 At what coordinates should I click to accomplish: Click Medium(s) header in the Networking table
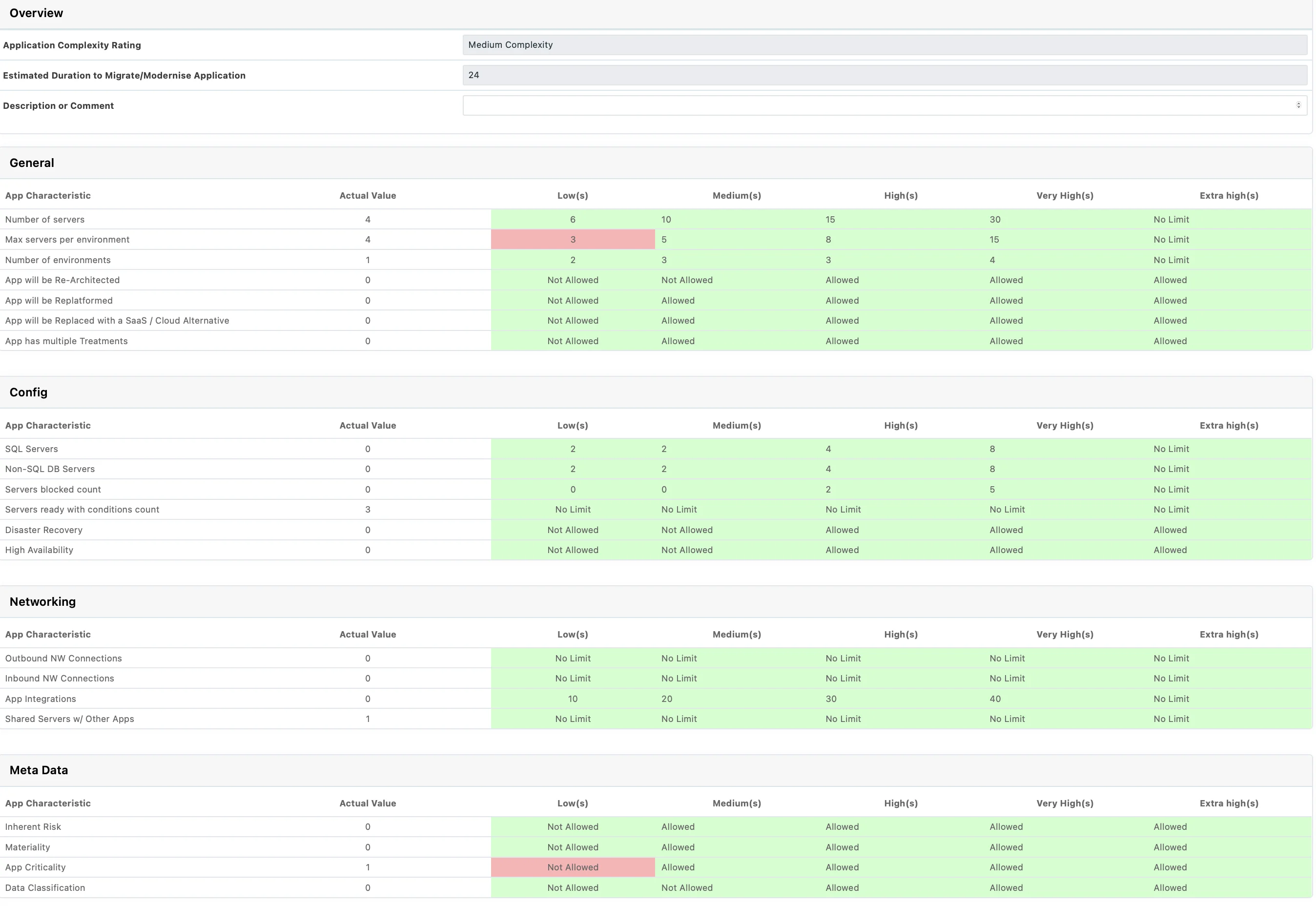tap(737, 635)
